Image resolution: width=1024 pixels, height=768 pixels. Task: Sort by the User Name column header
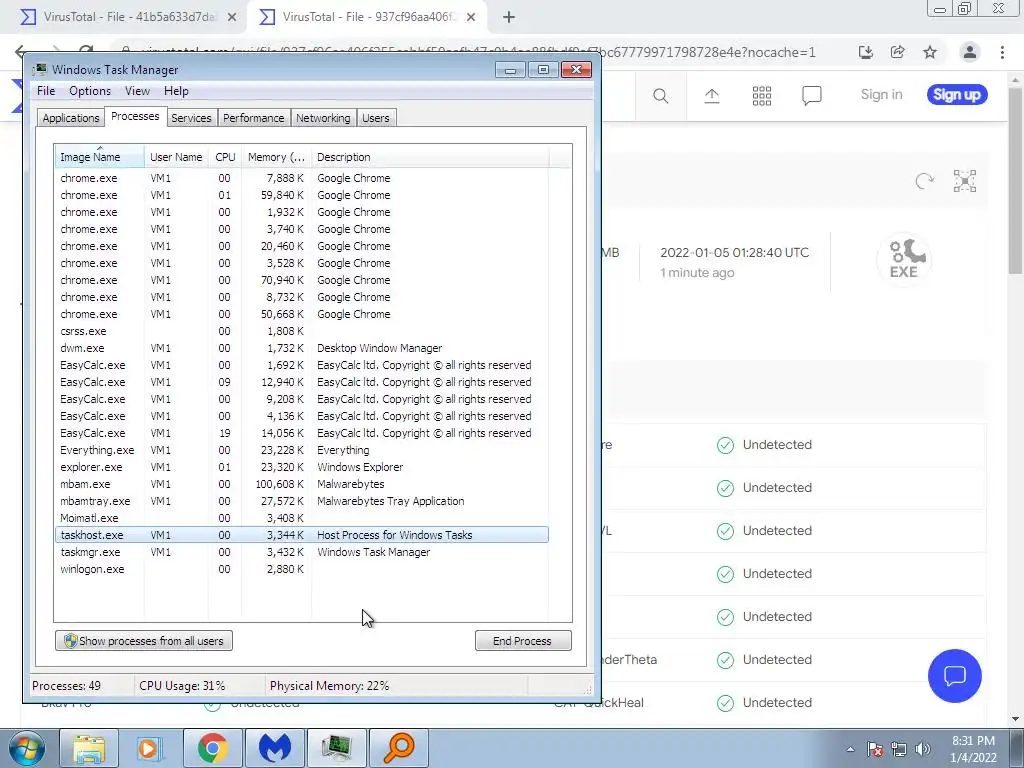click(x=176, y=157)
